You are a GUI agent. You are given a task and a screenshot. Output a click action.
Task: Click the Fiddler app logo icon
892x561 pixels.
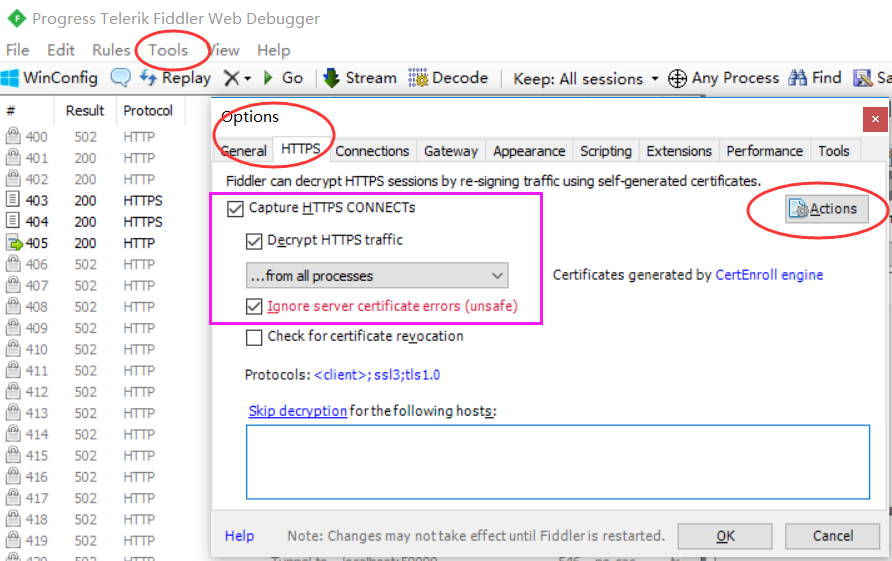tap(16, 19)
